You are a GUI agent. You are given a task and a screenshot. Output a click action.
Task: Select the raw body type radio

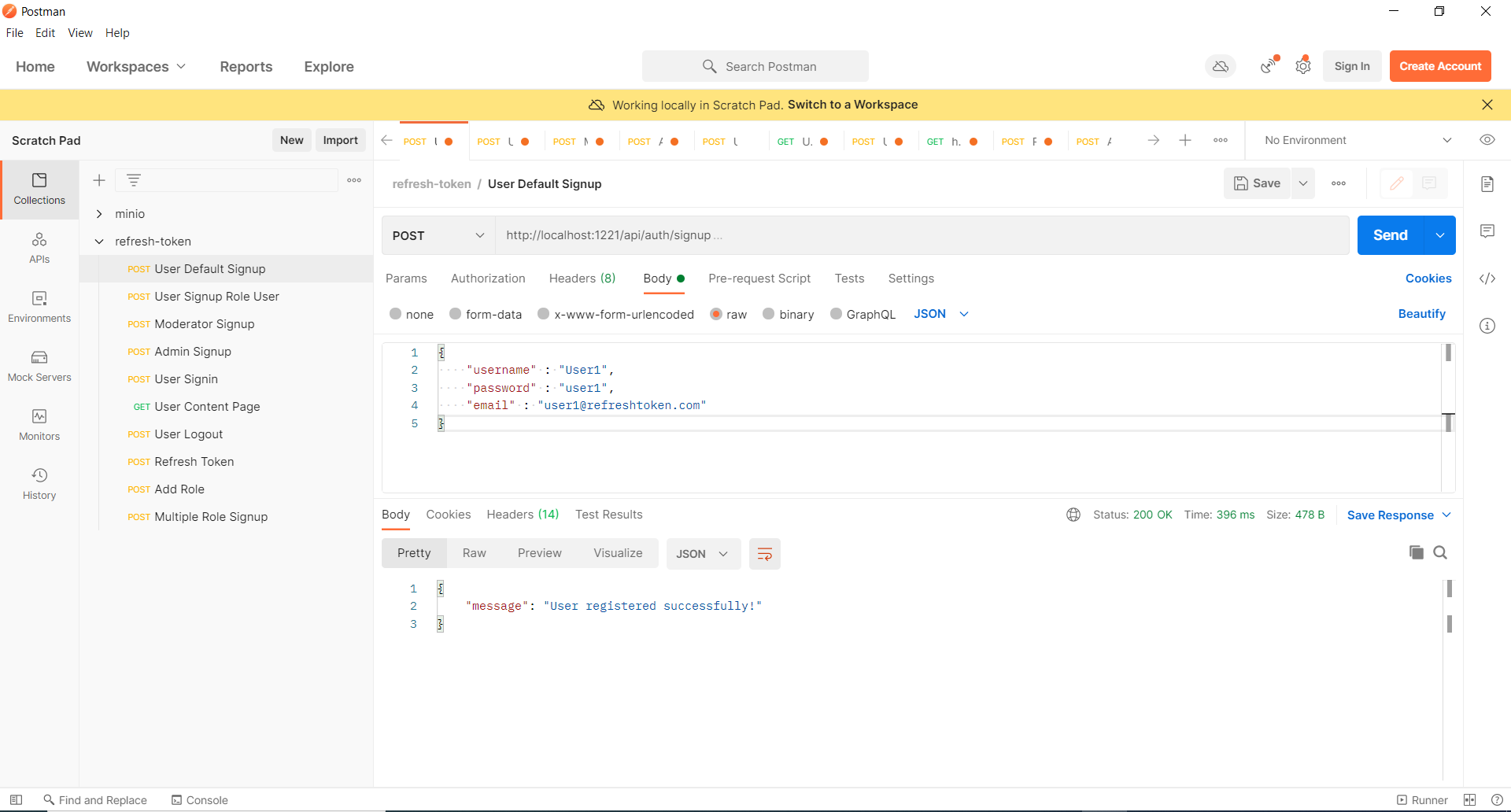click(716, 314)
